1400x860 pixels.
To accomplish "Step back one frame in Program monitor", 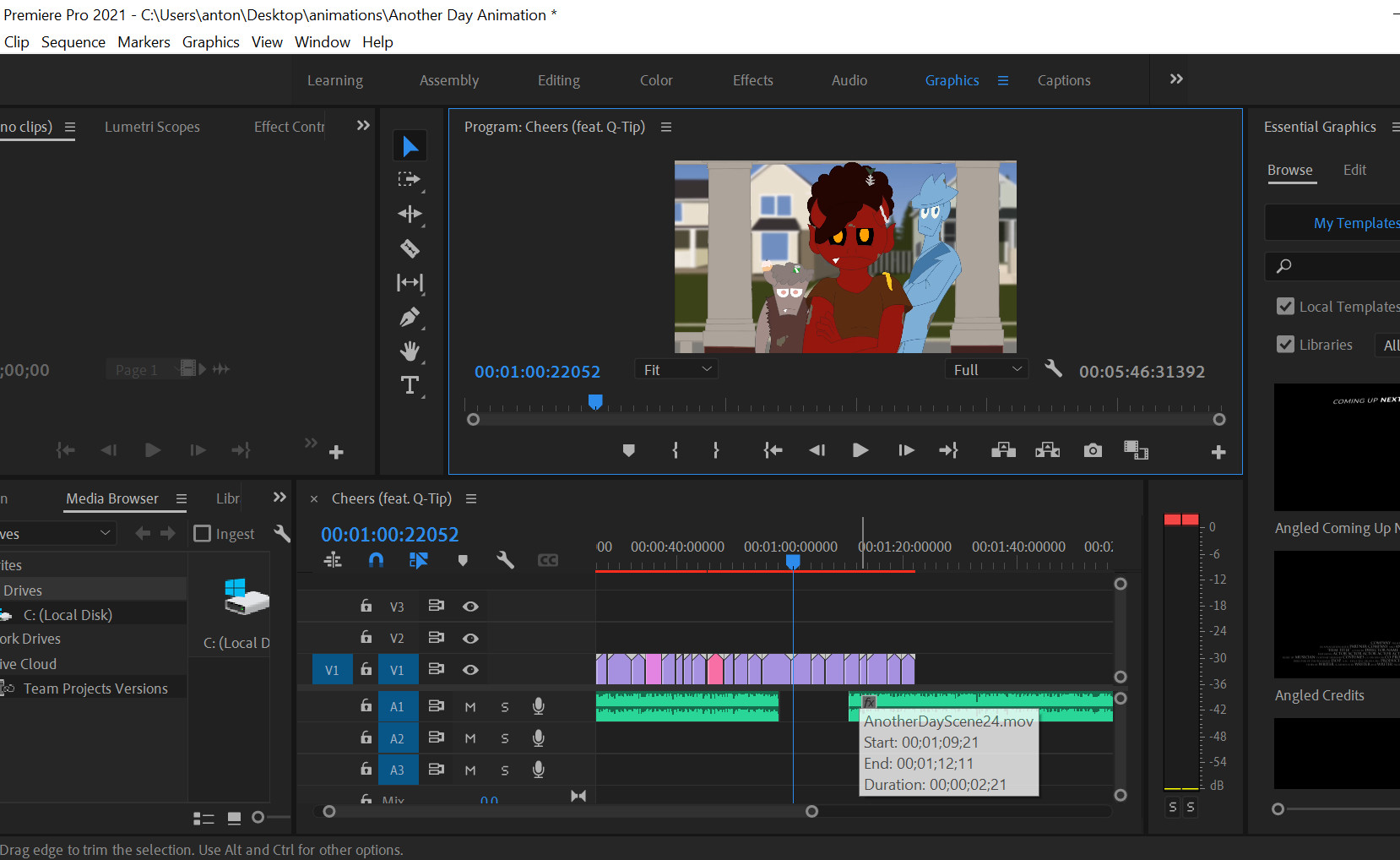I will point(817,450).
